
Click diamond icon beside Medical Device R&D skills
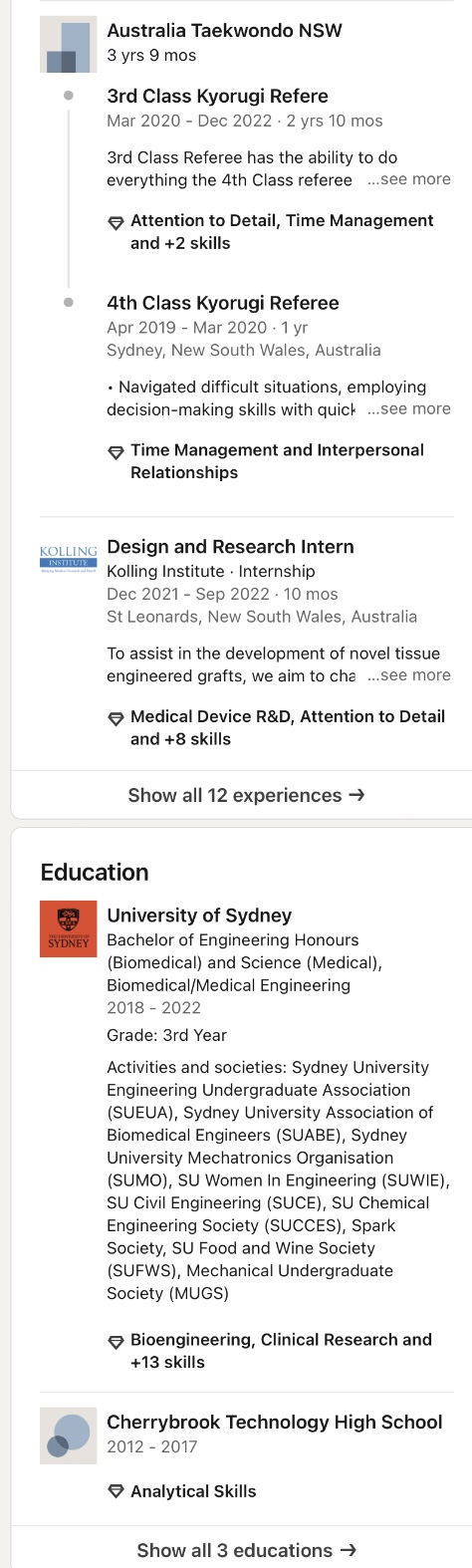tap(116, 718)
